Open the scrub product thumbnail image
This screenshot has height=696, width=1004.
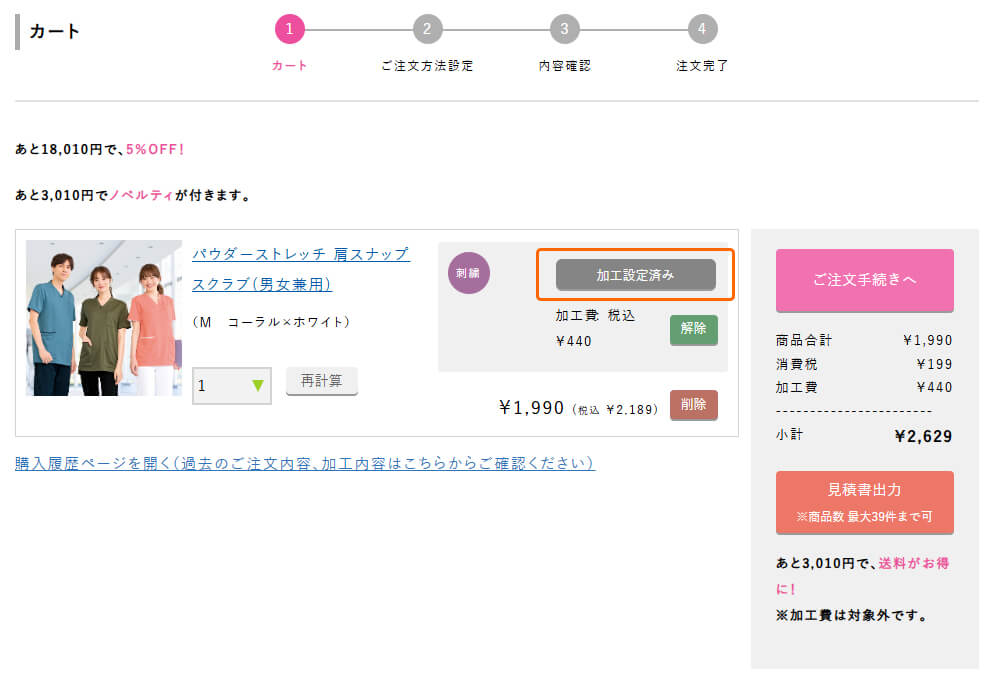tap(104, 318)
